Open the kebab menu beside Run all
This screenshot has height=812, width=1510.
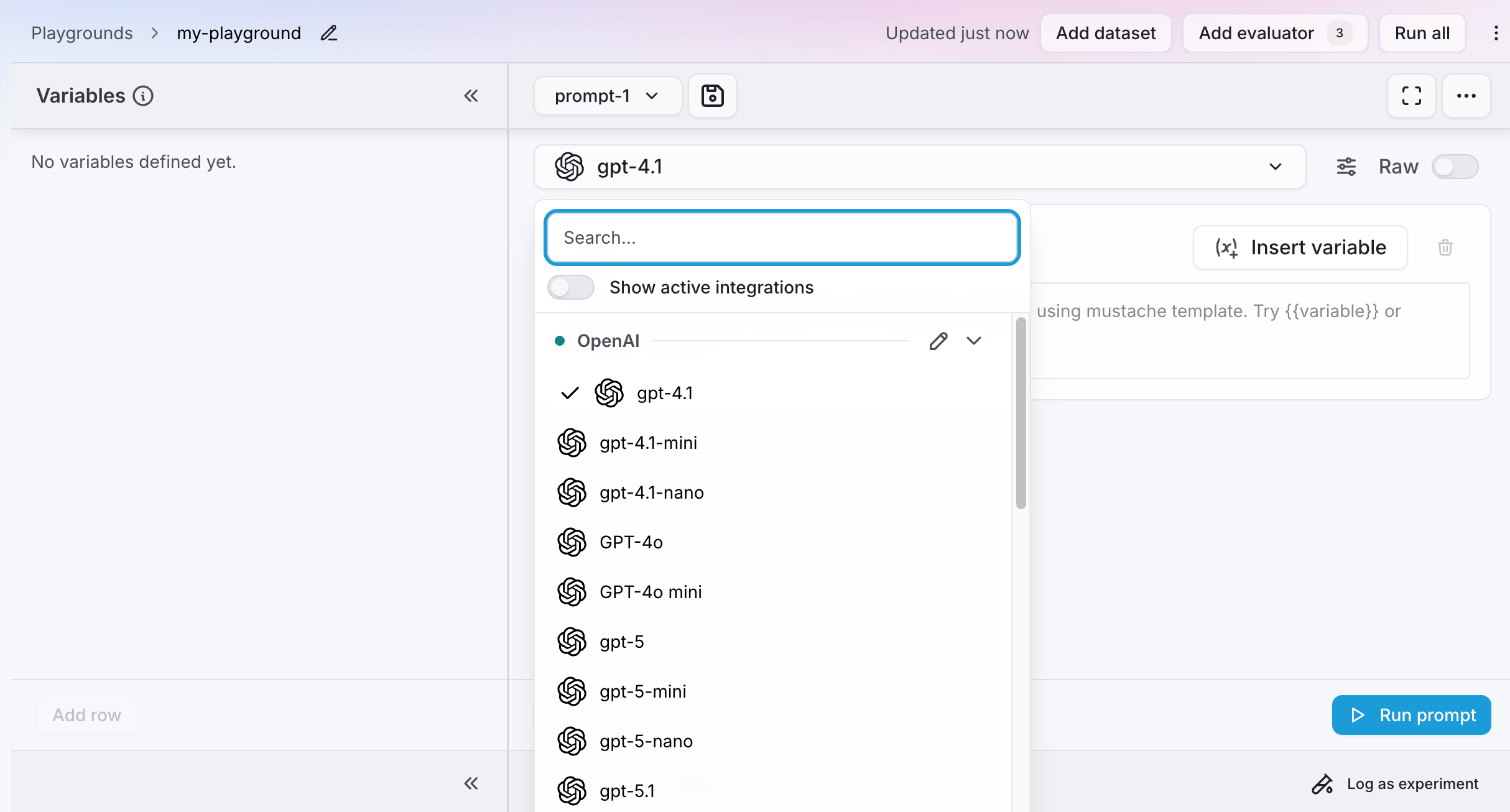point(1496,33)
